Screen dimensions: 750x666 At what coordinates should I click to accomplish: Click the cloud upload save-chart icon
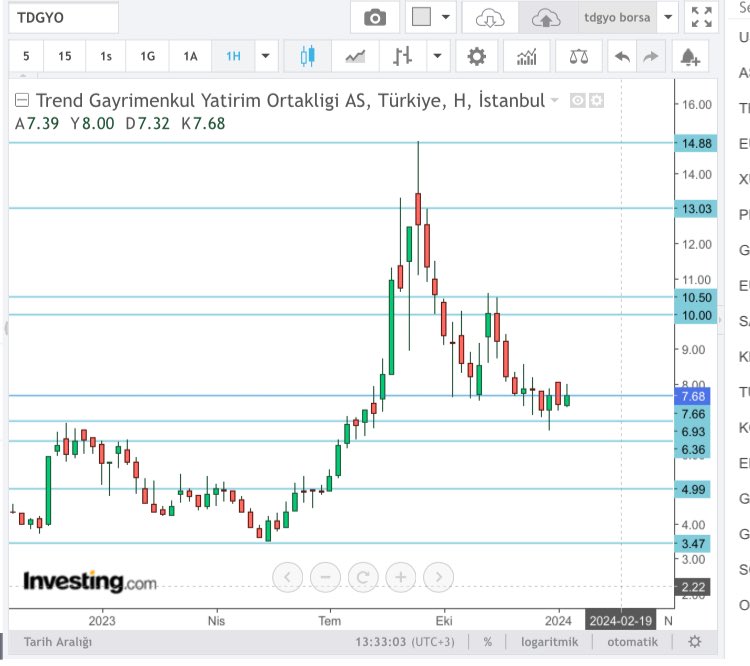[546, 18]
